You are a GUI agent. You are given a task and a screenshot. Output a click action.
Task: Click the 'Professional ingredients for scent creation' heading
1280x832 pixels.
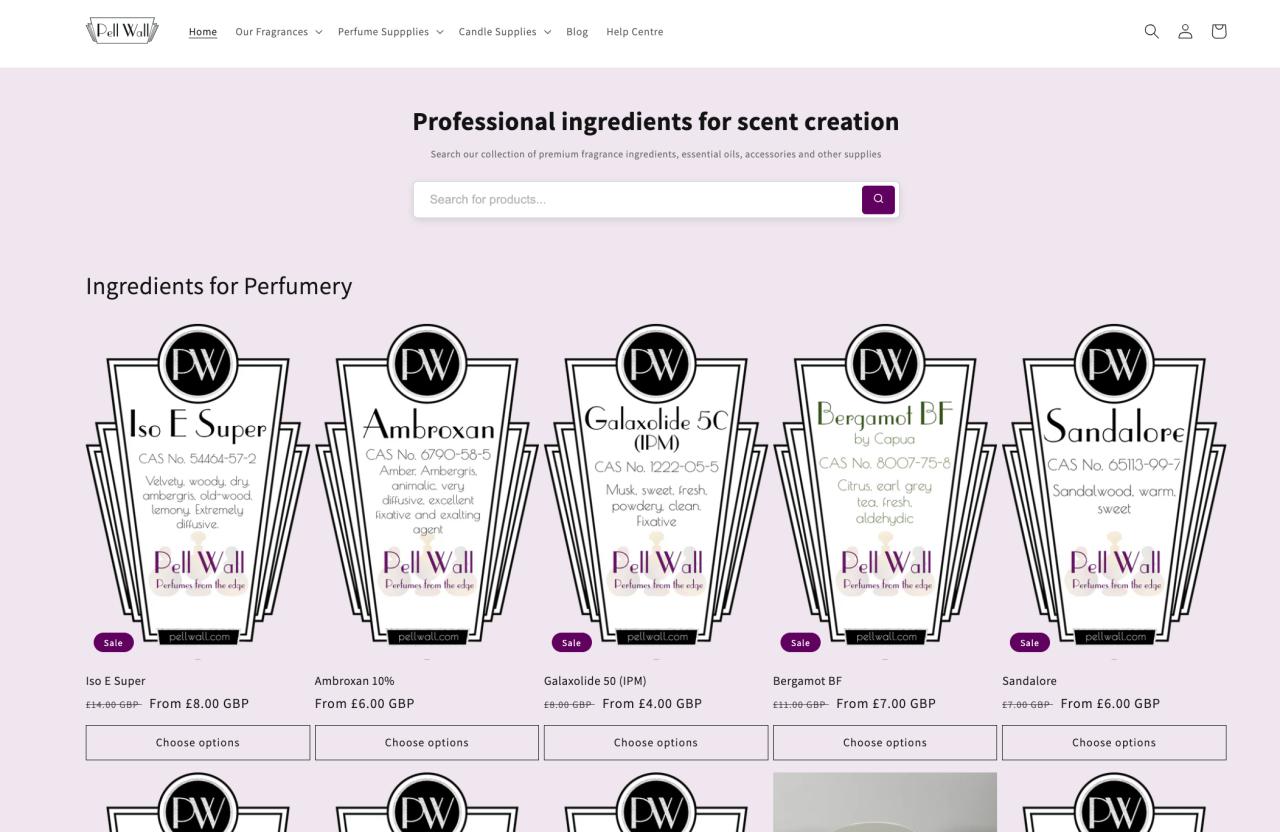(x=656, y=121)
